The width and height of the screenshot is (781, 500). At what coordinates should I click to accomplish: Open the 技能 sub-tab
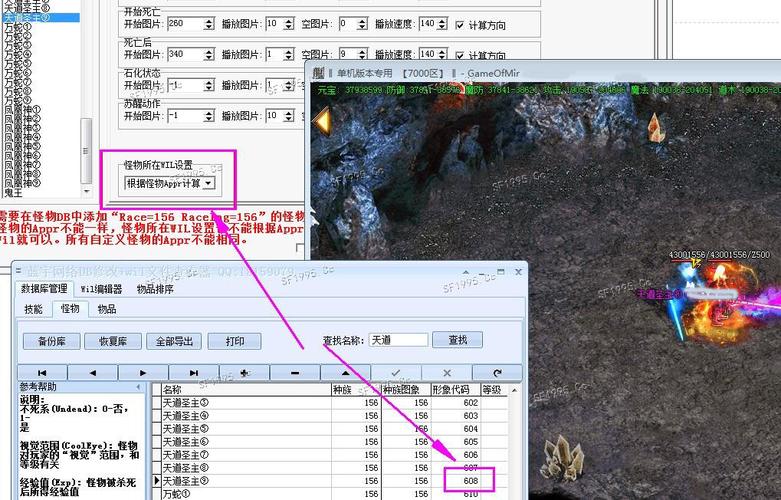click(33, 309)
